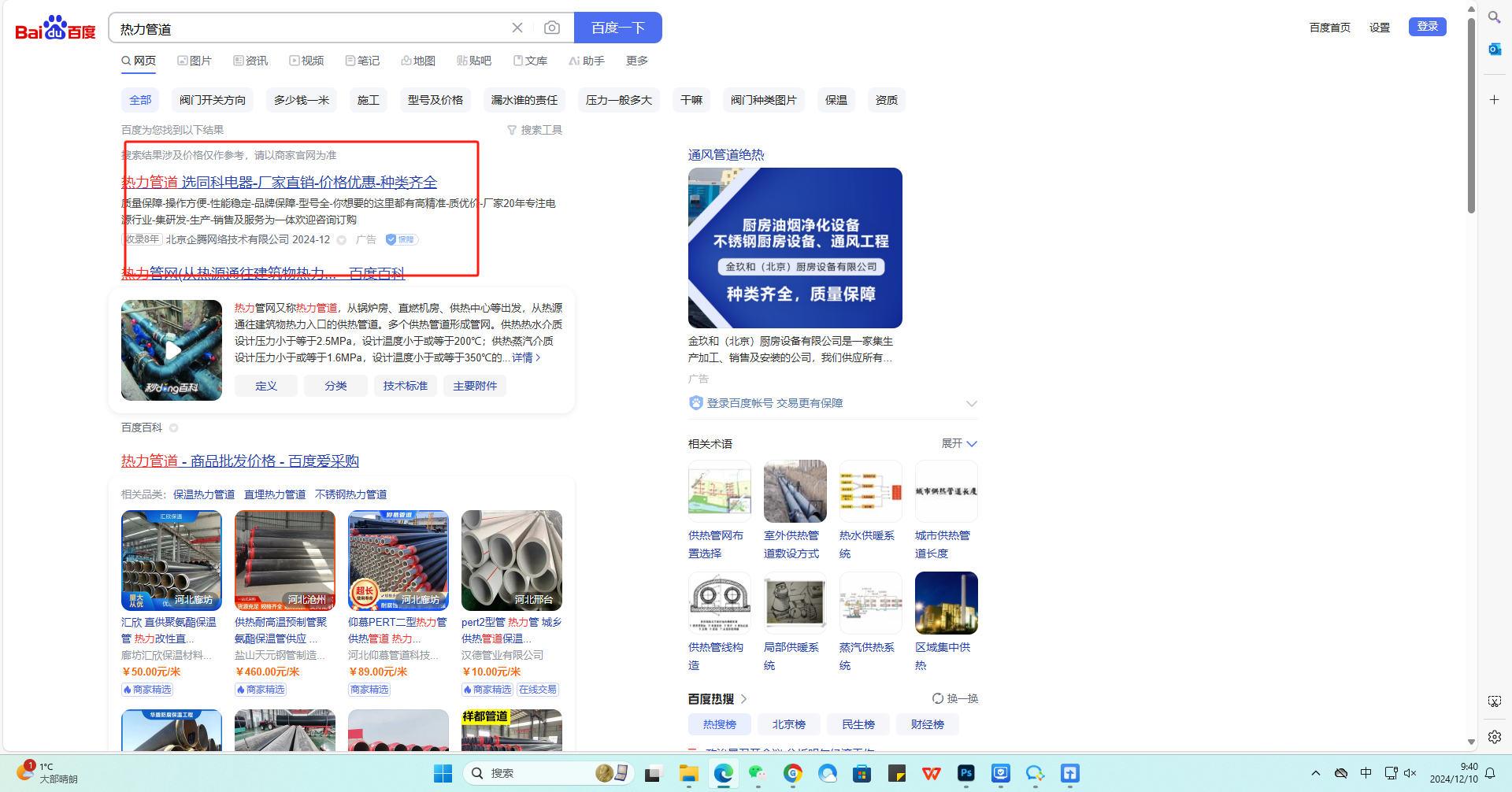Screen dimensions: 1512x792
Task: Open the weather widget on the taskbar
Action: (x=47, y=772)
